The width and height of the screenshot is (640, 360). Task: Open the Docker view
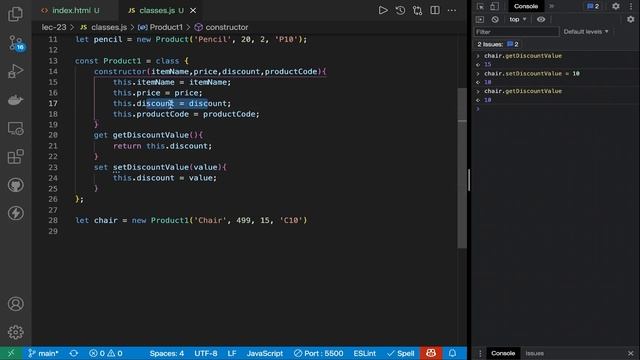click(16, 100)
